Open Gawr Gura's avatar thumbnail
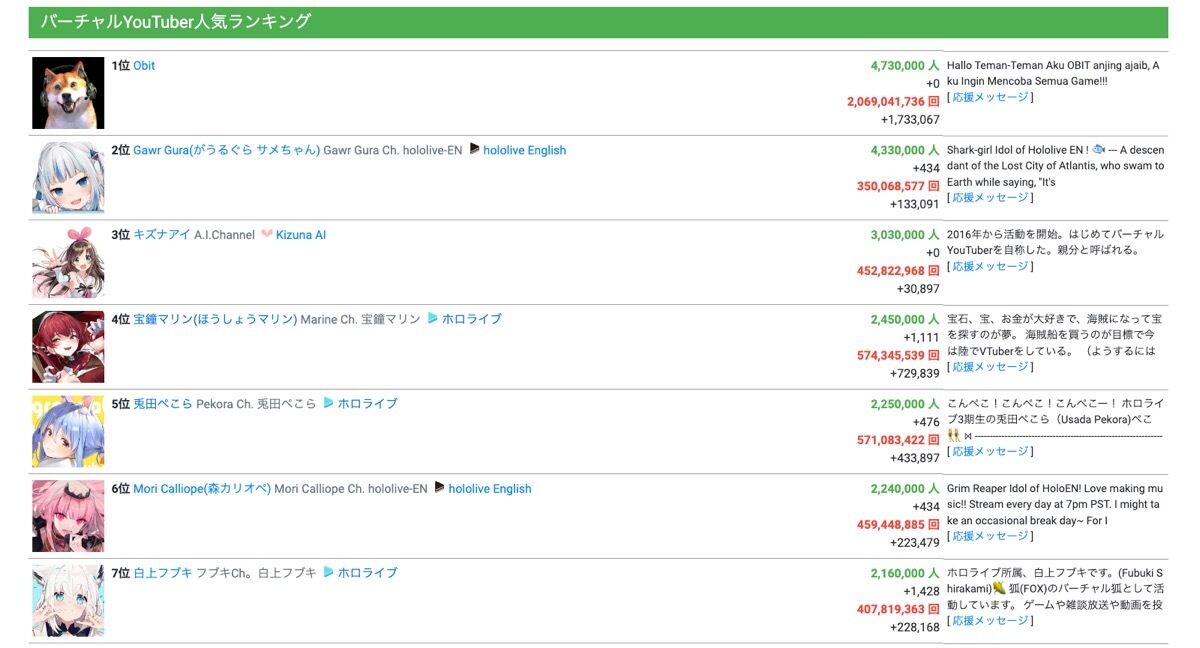1200x648 pixels. [x=68, y=178]
